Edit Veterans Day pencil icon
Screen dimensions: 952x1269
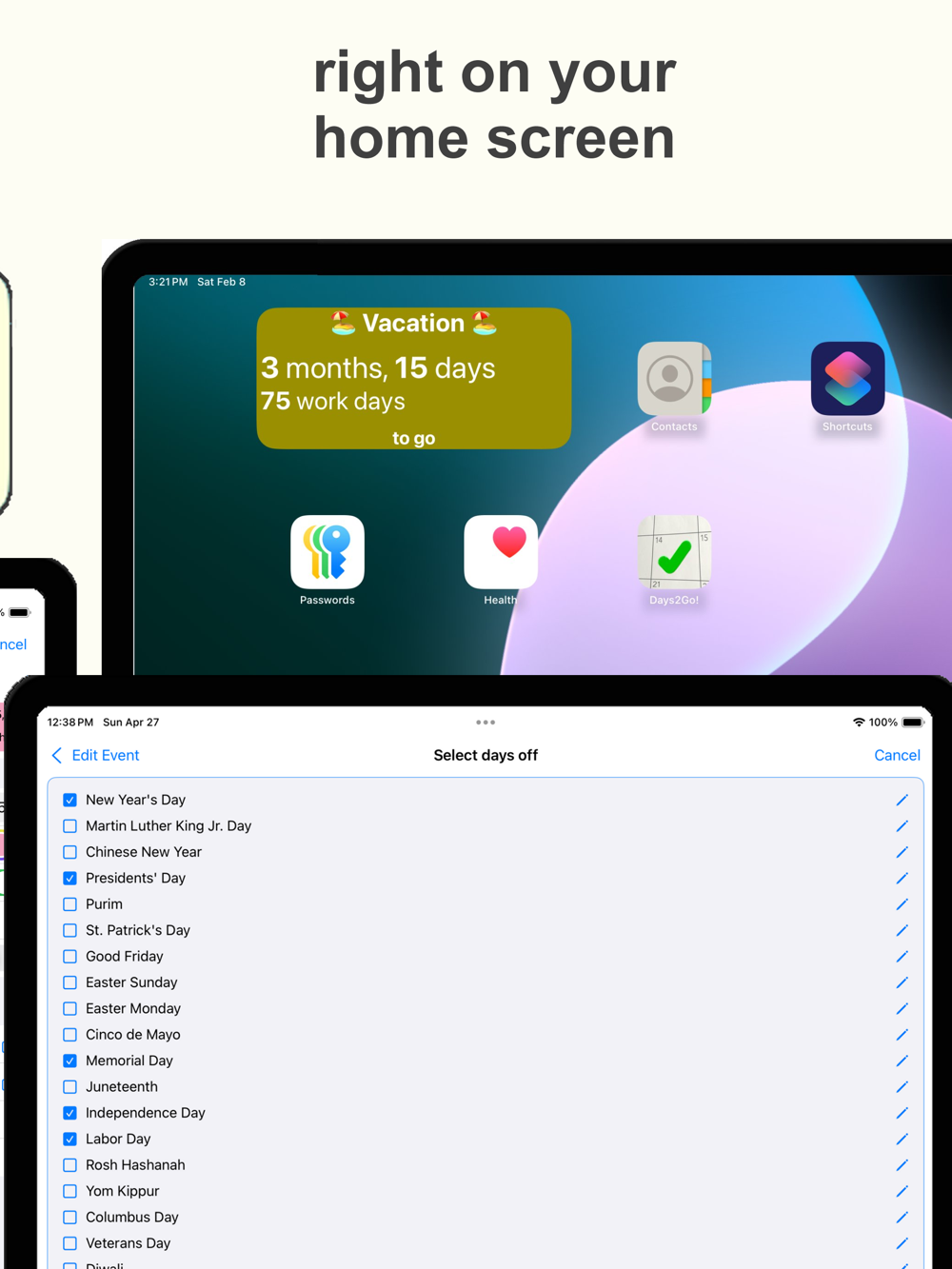pyautogui.click(x=902, y=1243)
